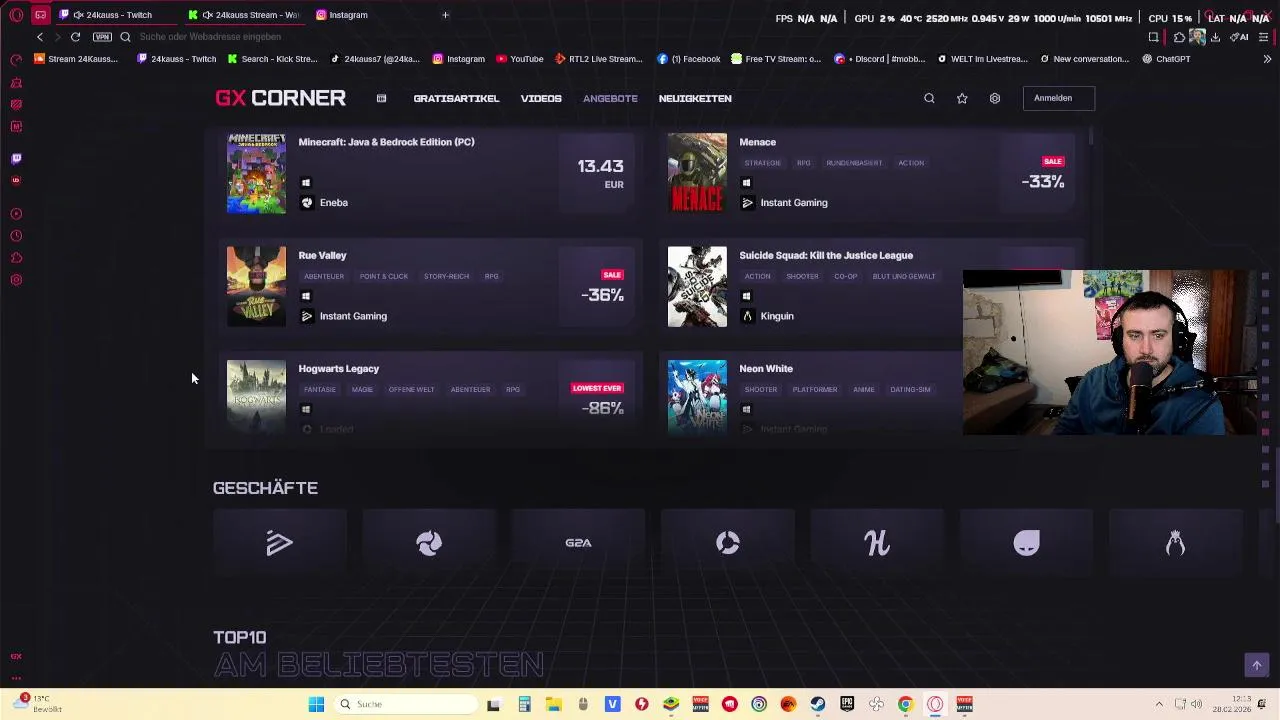1280x720 pixels.
Task: Open the TikTok 24kauss7 bookmark
Action: pos(375,59)
